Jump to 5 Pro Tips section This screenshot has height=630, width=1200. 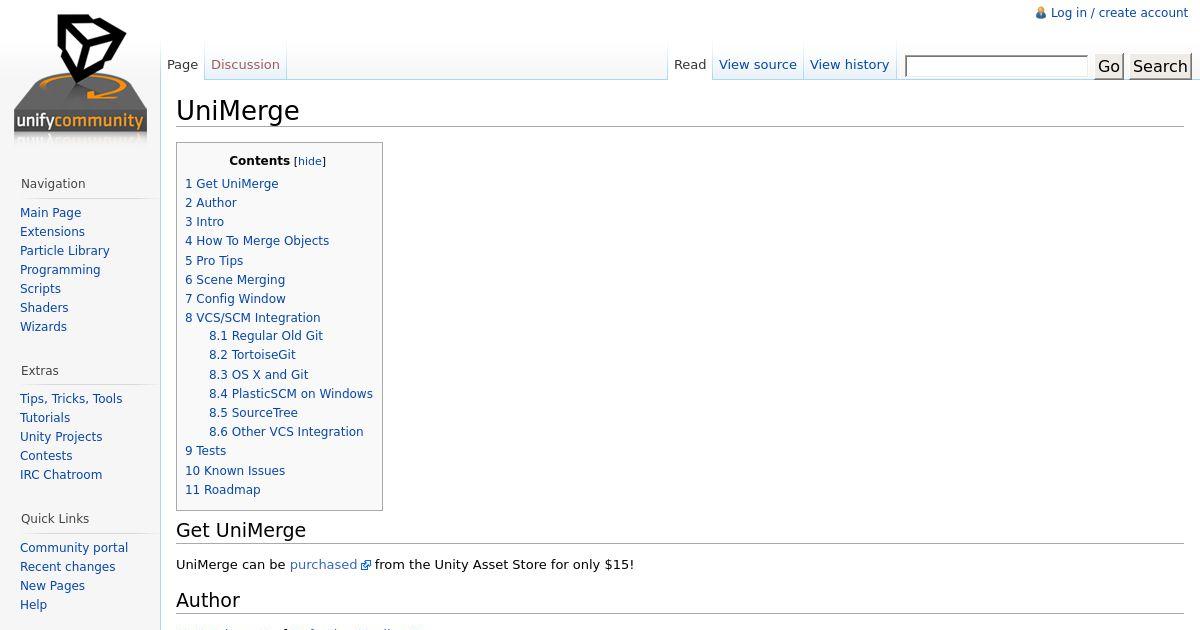click(x=214, y=261)
